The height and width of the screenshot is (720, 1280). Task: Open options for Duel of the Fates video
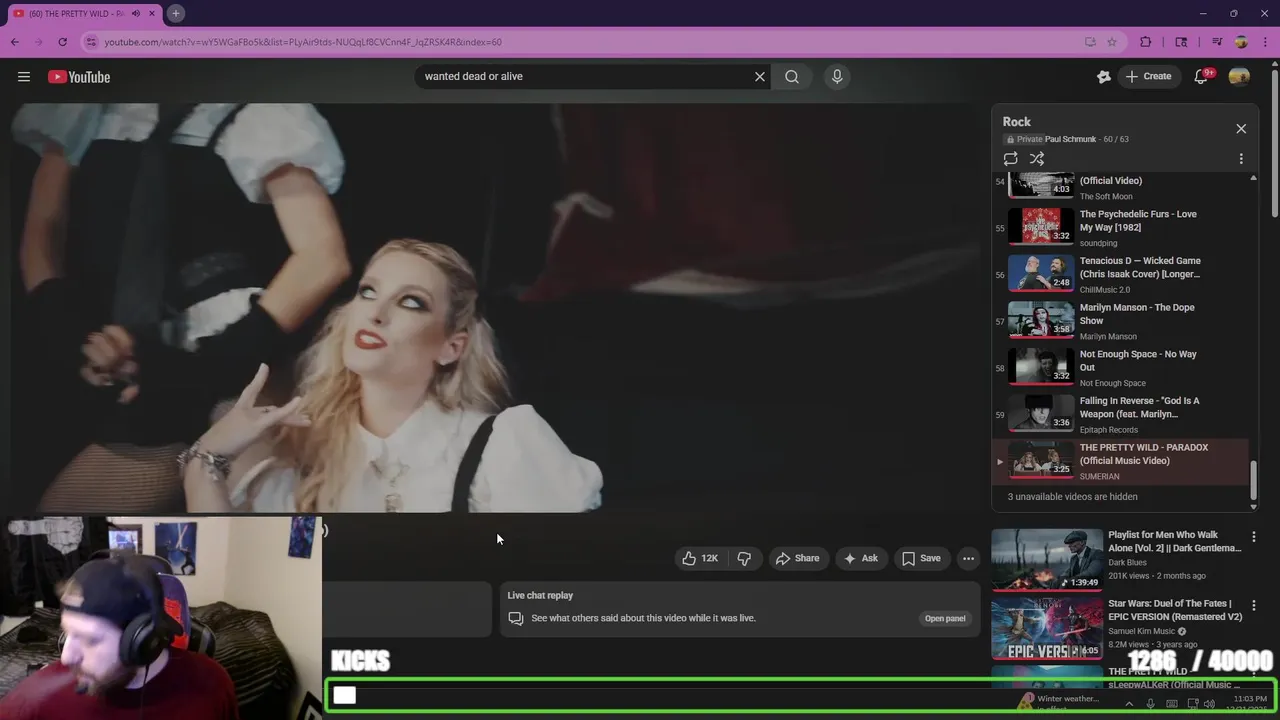click(1253, 606)
